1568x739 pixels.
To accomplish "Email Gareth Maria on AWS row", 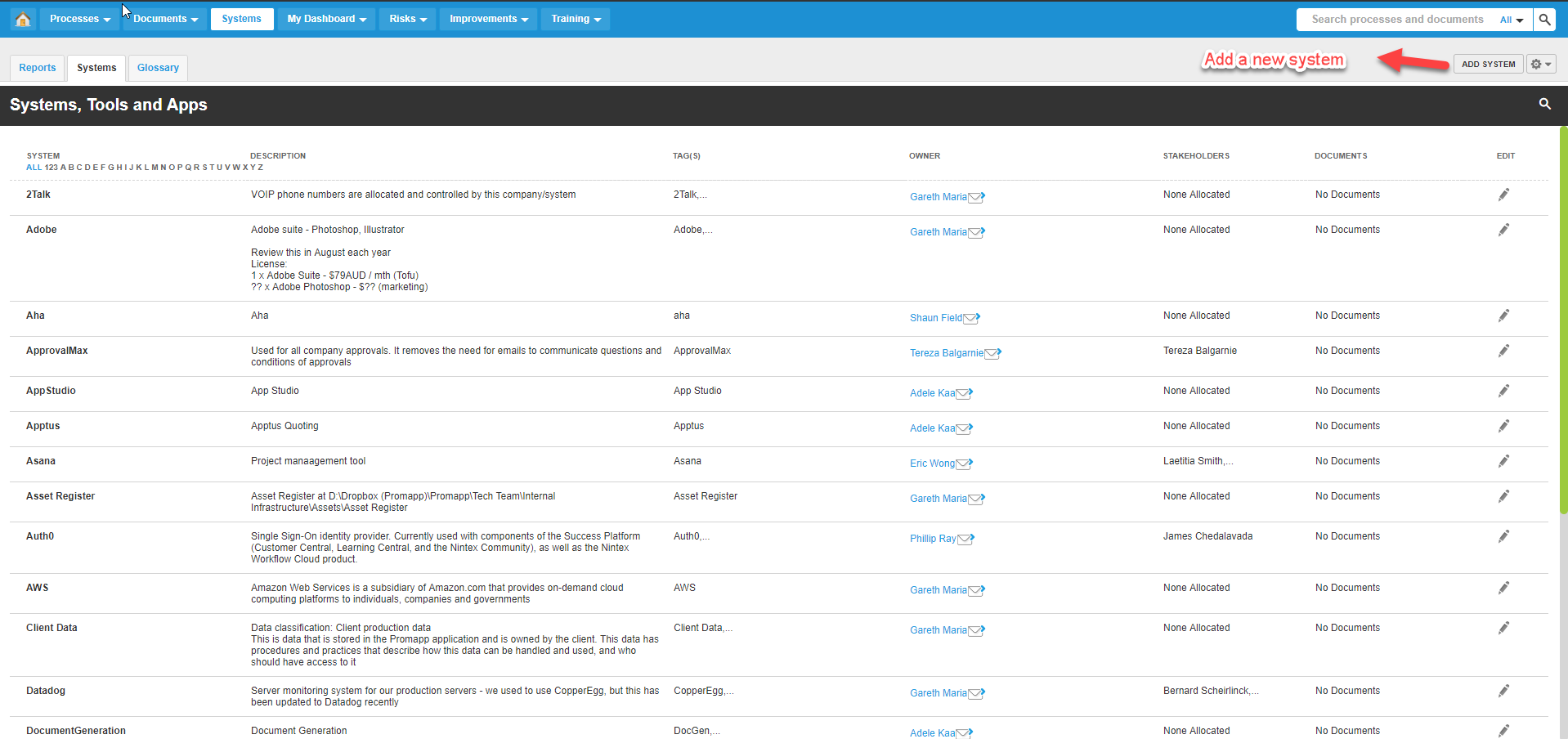I will pyautogui.click(x=977, y=590).
